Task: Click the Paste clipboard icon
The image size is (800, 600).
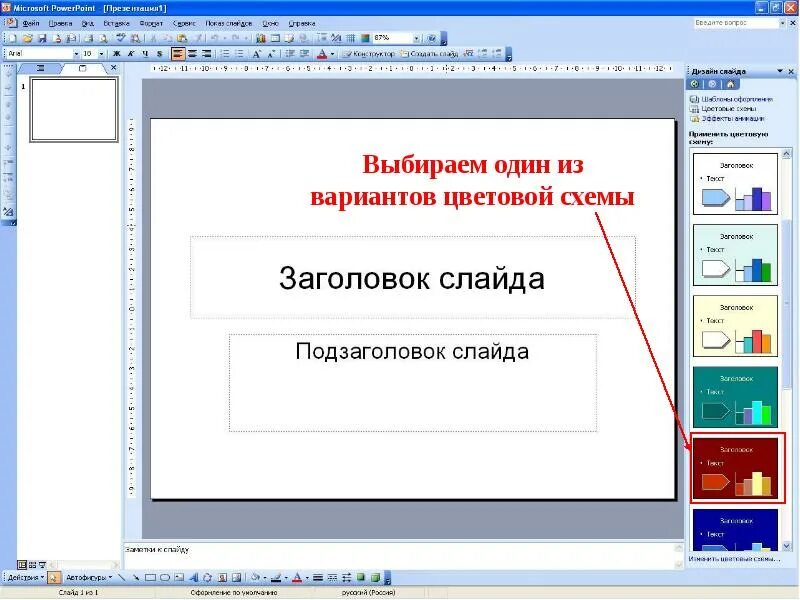Action: [182, 38]
